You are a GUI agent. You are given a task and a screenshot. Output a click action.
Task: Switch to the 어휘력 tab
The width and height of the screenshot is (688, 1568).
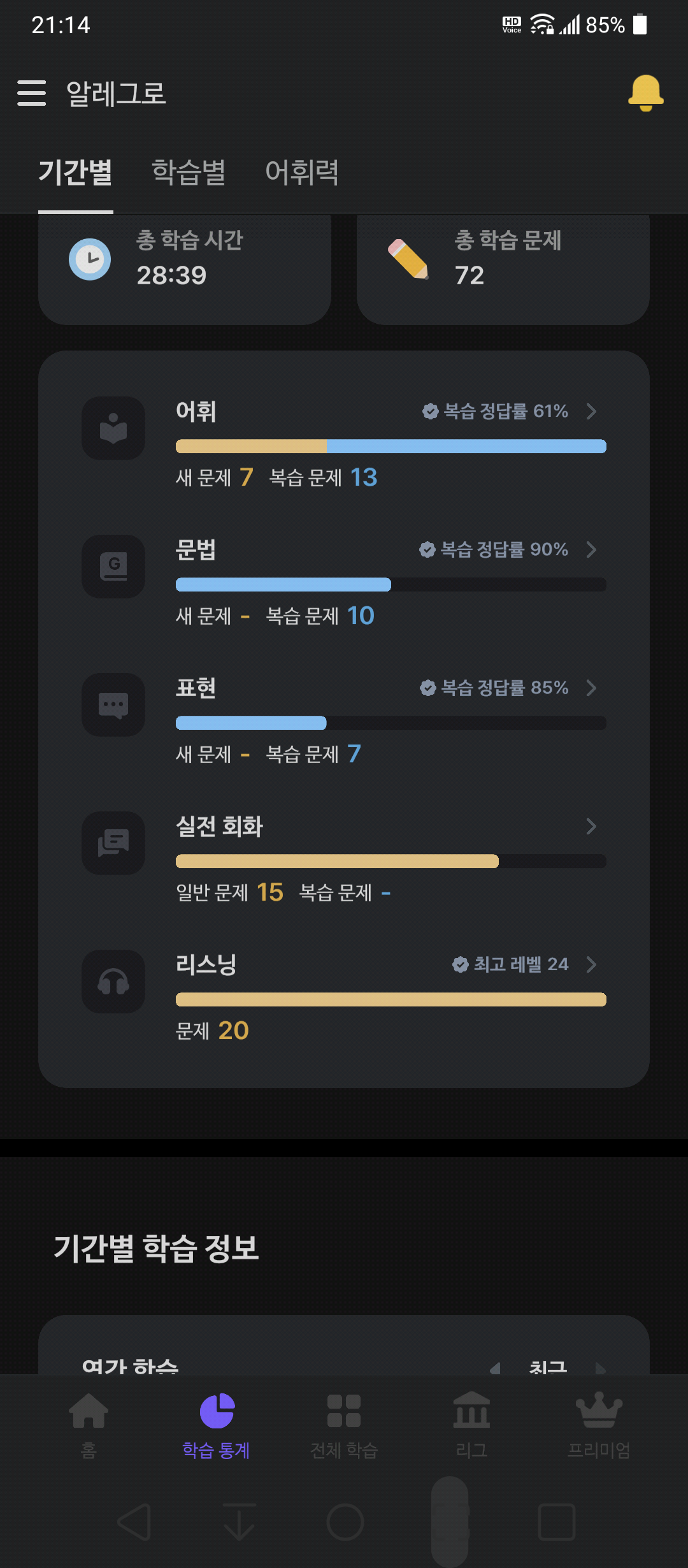(302, 172)
